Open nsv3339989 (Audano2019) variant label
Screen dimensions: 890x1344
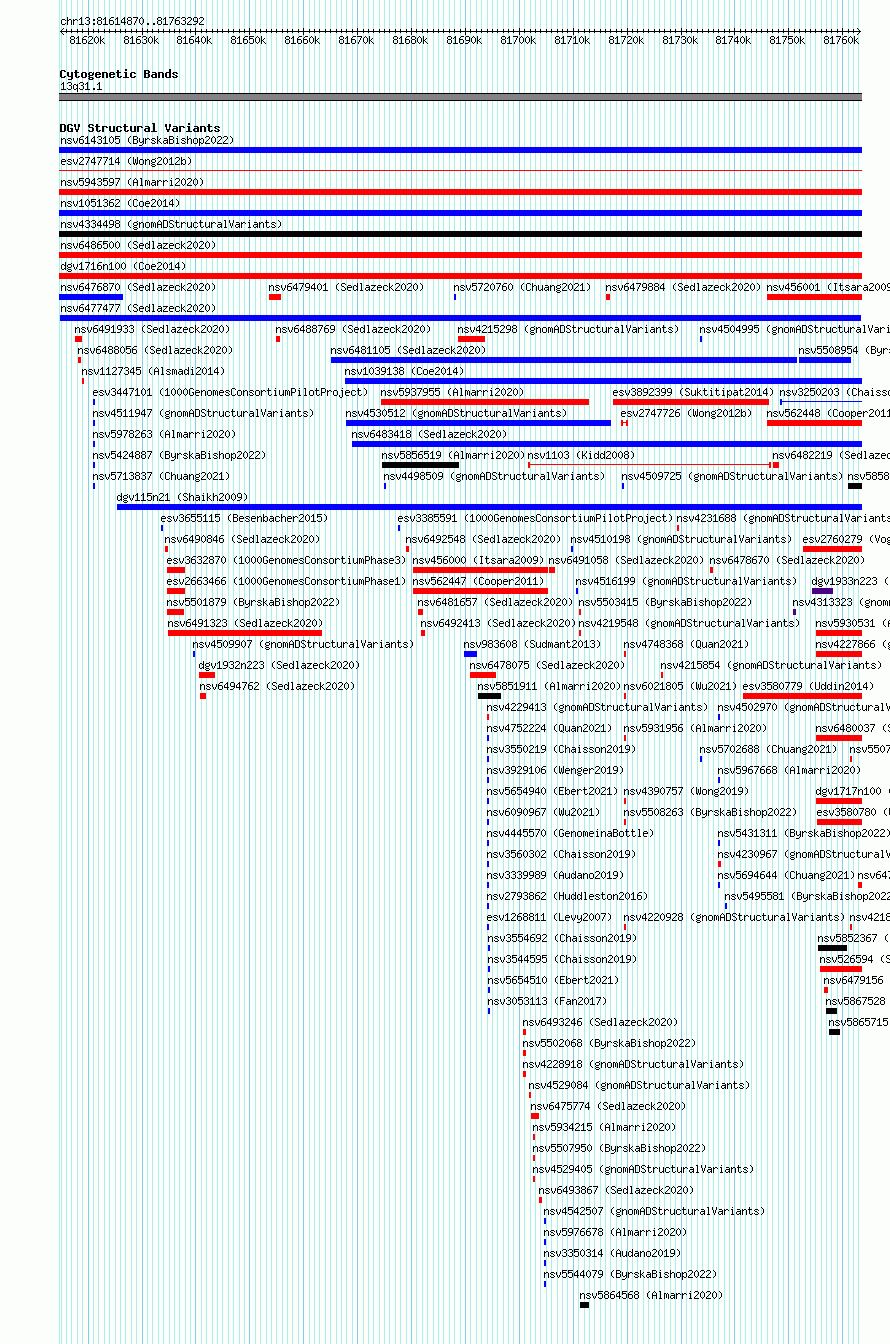pyautogui.click(x=555, y=875)
